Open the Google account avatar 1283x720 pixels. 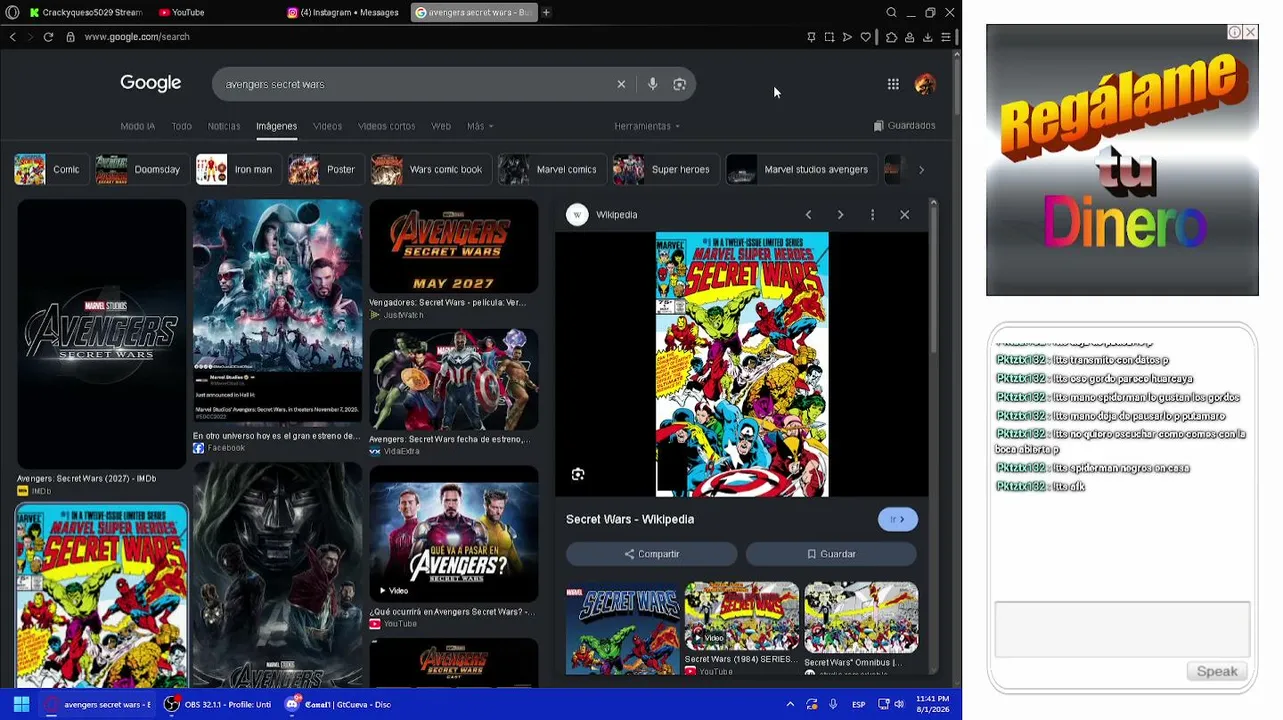point(925,84)
